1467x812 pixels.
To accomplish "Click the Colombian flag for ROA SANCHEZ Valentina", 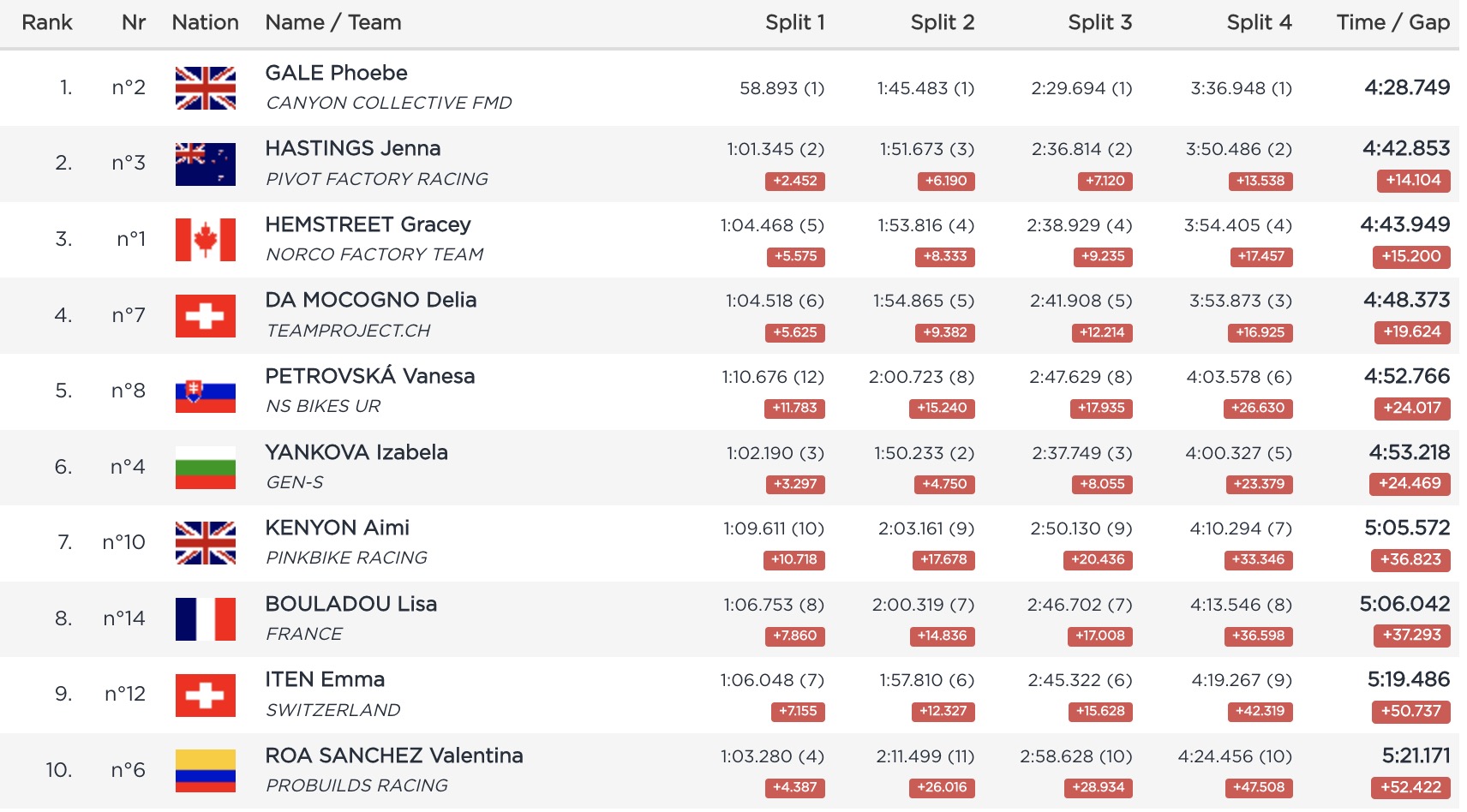I will coord(205,771).
